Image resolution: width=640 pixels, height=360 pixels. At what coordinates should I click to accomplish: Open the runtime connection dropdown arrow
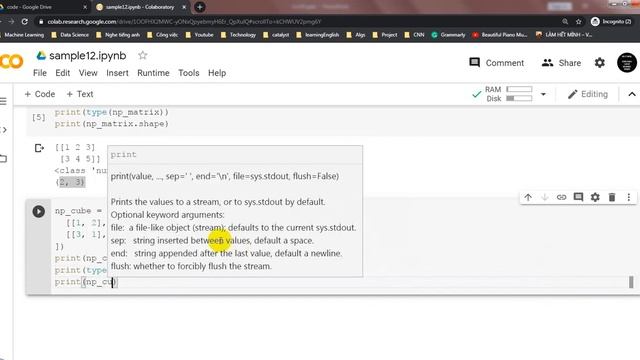pyautogui.click(x=543, y=94)
